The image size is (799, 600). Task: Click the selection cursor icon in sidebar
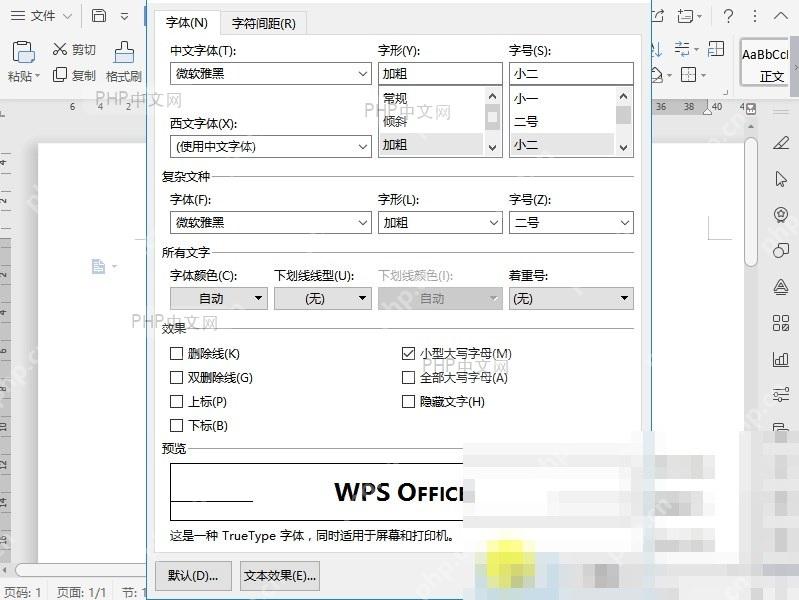781,179
